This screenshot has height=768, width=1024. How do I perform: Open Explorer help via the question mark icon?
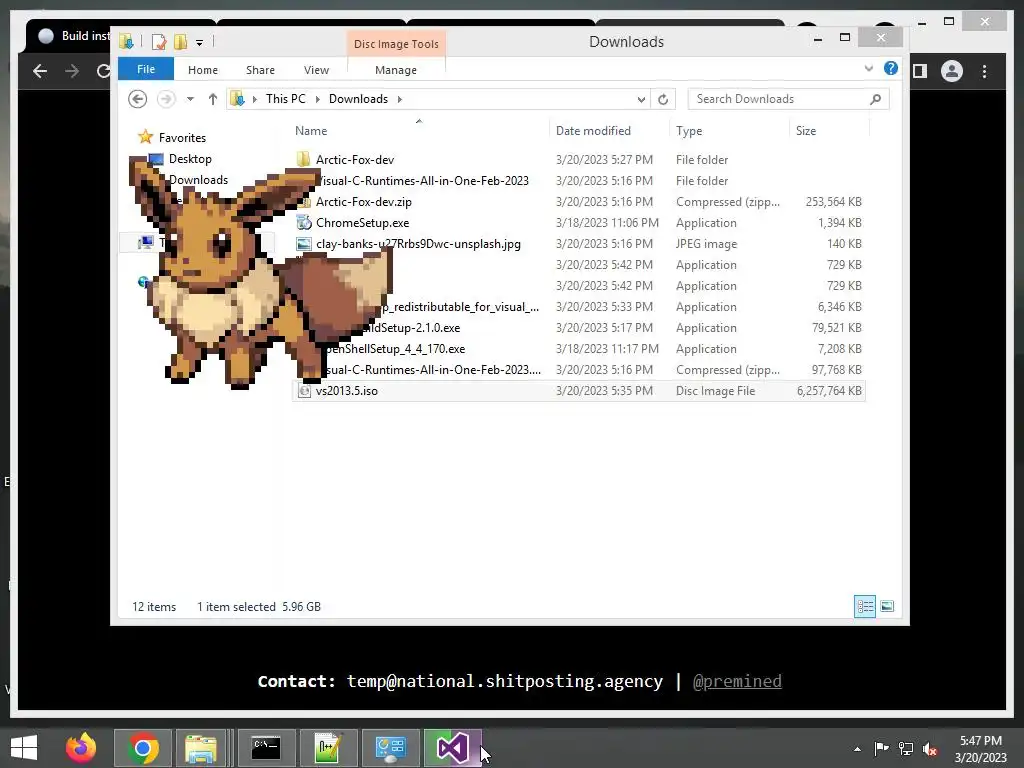[891, 68]
